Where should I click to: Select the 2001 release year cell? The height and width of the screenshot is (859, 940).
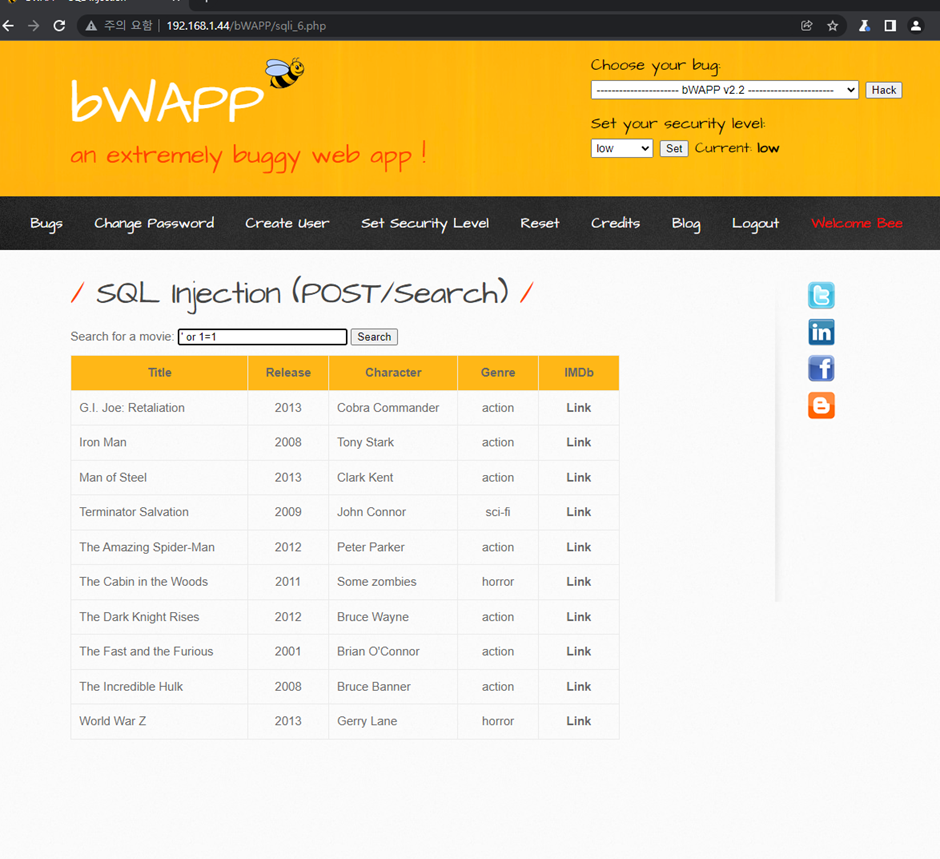[288, 651]
